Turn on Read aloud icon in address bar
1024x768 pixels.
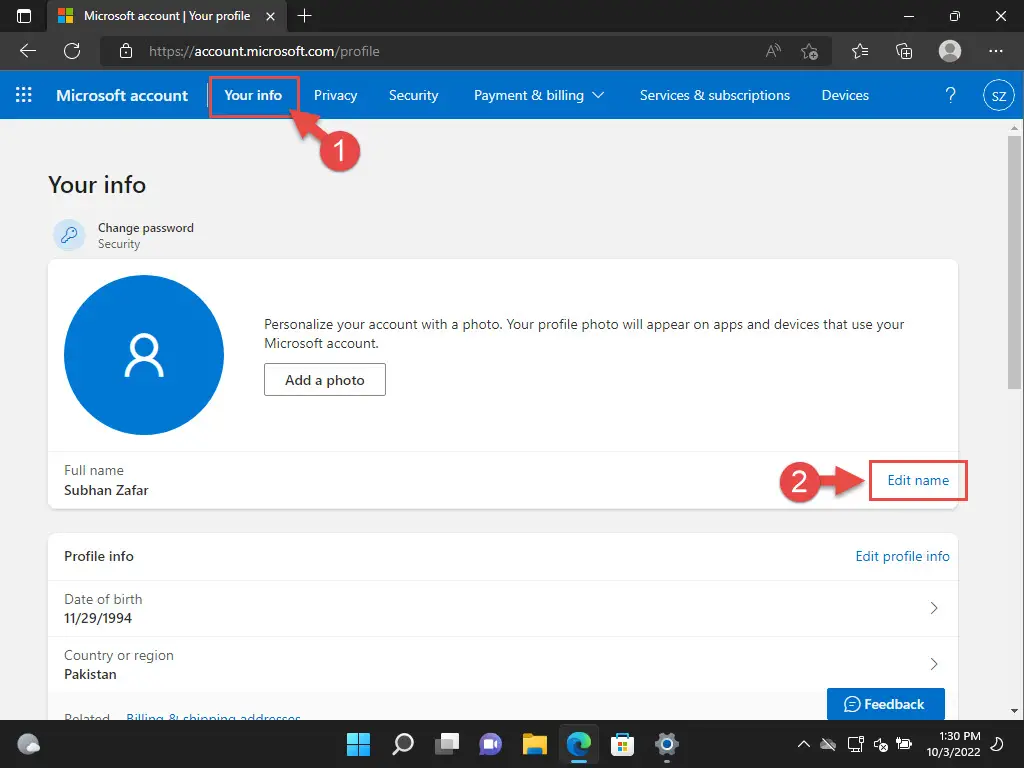click(773, 51)
